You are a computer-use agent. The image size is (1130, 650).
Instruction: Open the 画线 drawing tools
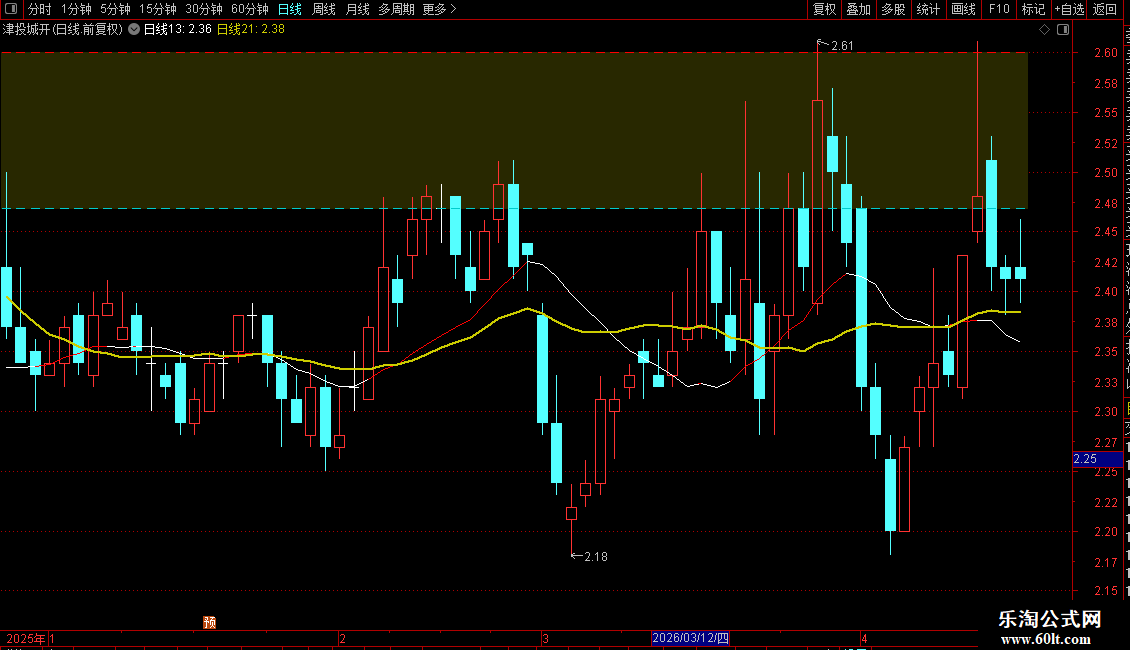coord(963,9)
